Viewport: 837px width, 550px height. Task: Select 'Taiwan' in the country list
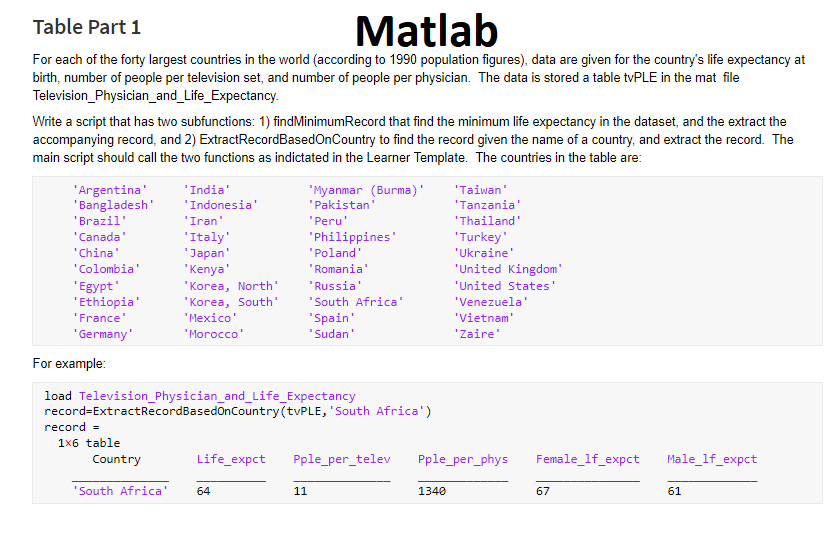(482, 189)
